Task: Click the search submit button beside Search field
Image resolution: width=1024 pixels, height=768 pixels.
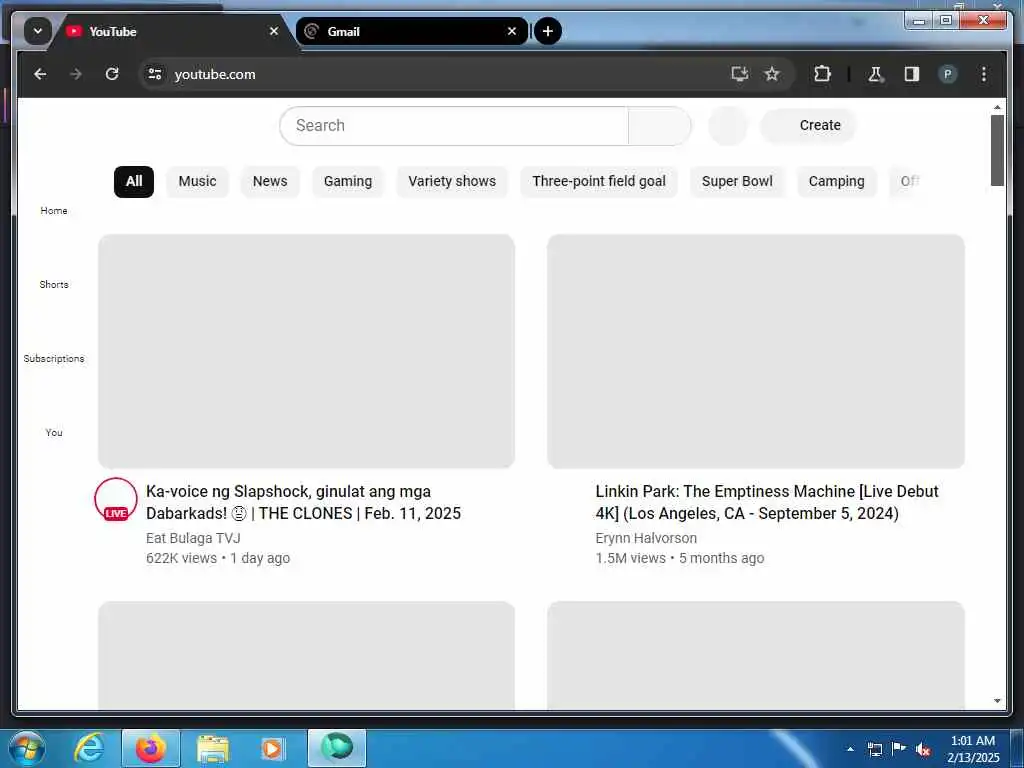Action: [x=660, y=125]
